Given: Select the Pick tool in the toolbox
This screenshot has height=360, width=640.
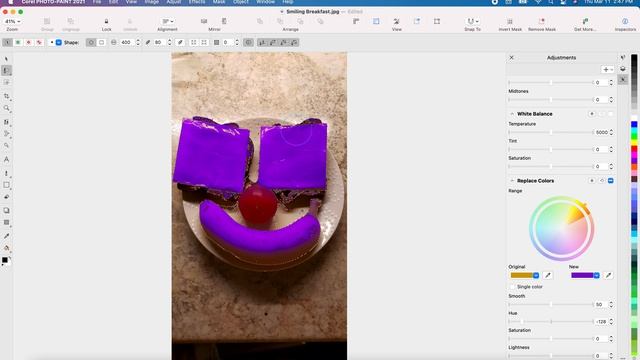Looking at the screenshot, I should (x=6, y=59).
